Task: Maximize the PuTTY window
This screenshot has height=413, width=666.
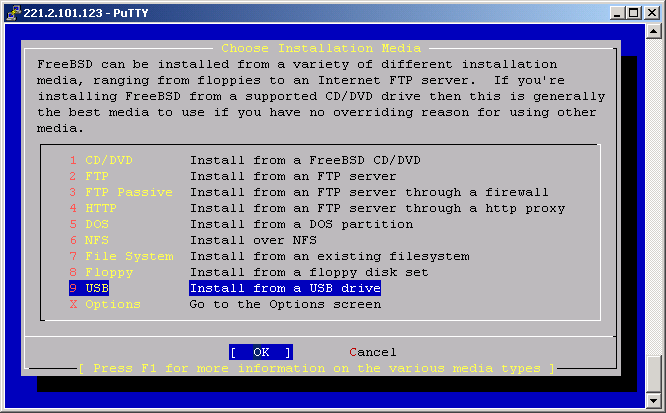Action: coord(633,13)
